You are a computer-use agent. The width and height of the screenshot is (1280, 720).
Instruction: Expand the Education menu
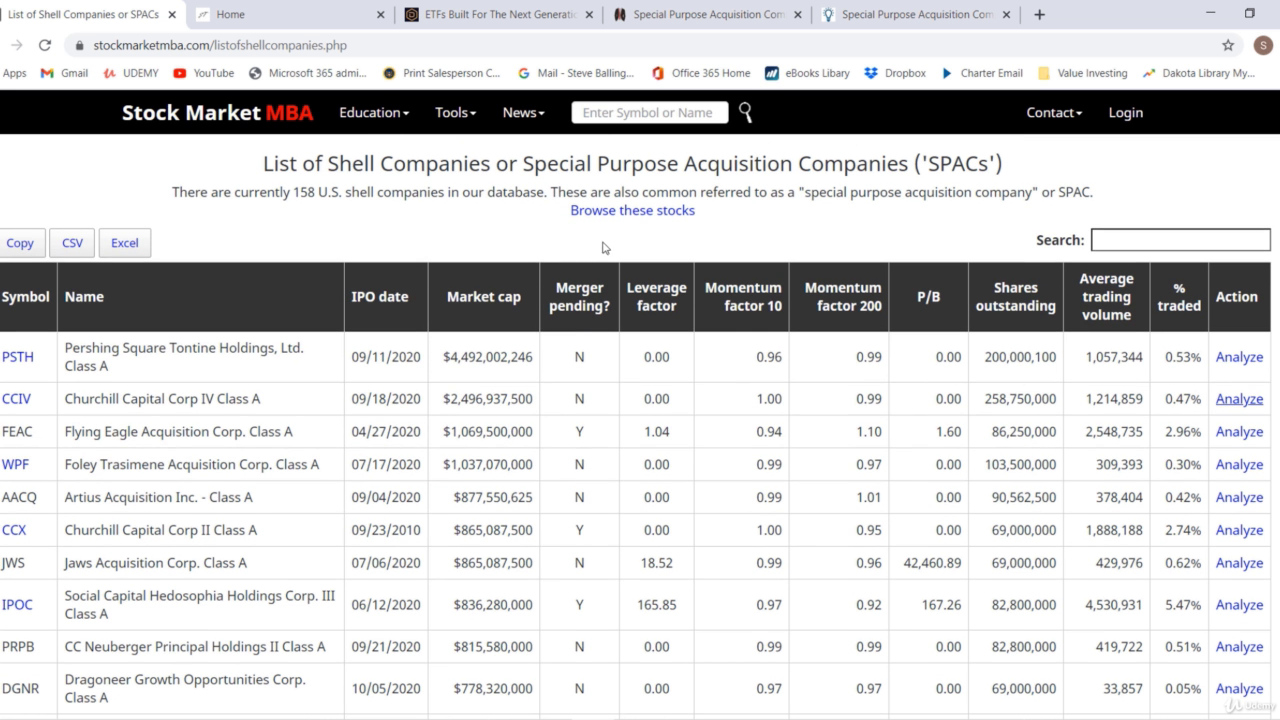[374, 113]
